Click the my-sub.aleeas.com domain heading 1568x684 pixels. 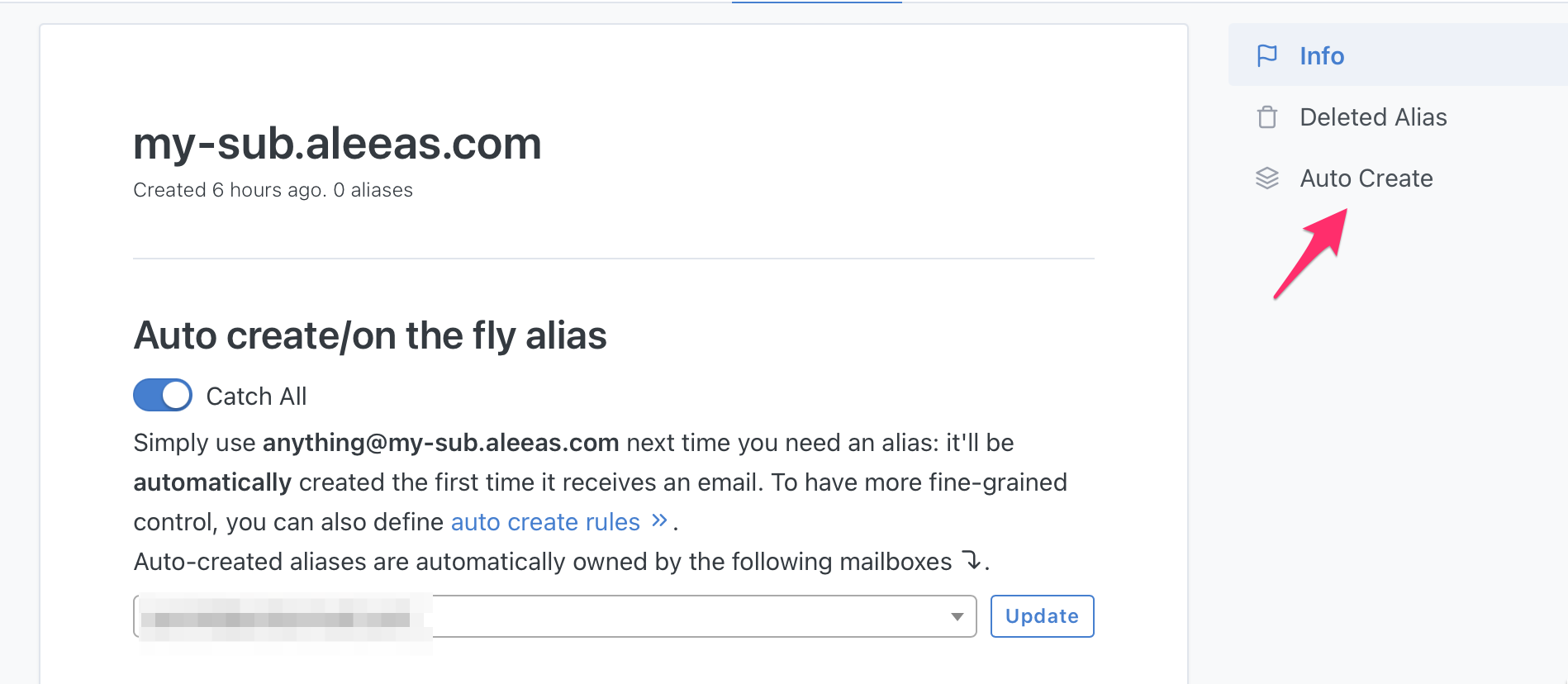point(337,144)
